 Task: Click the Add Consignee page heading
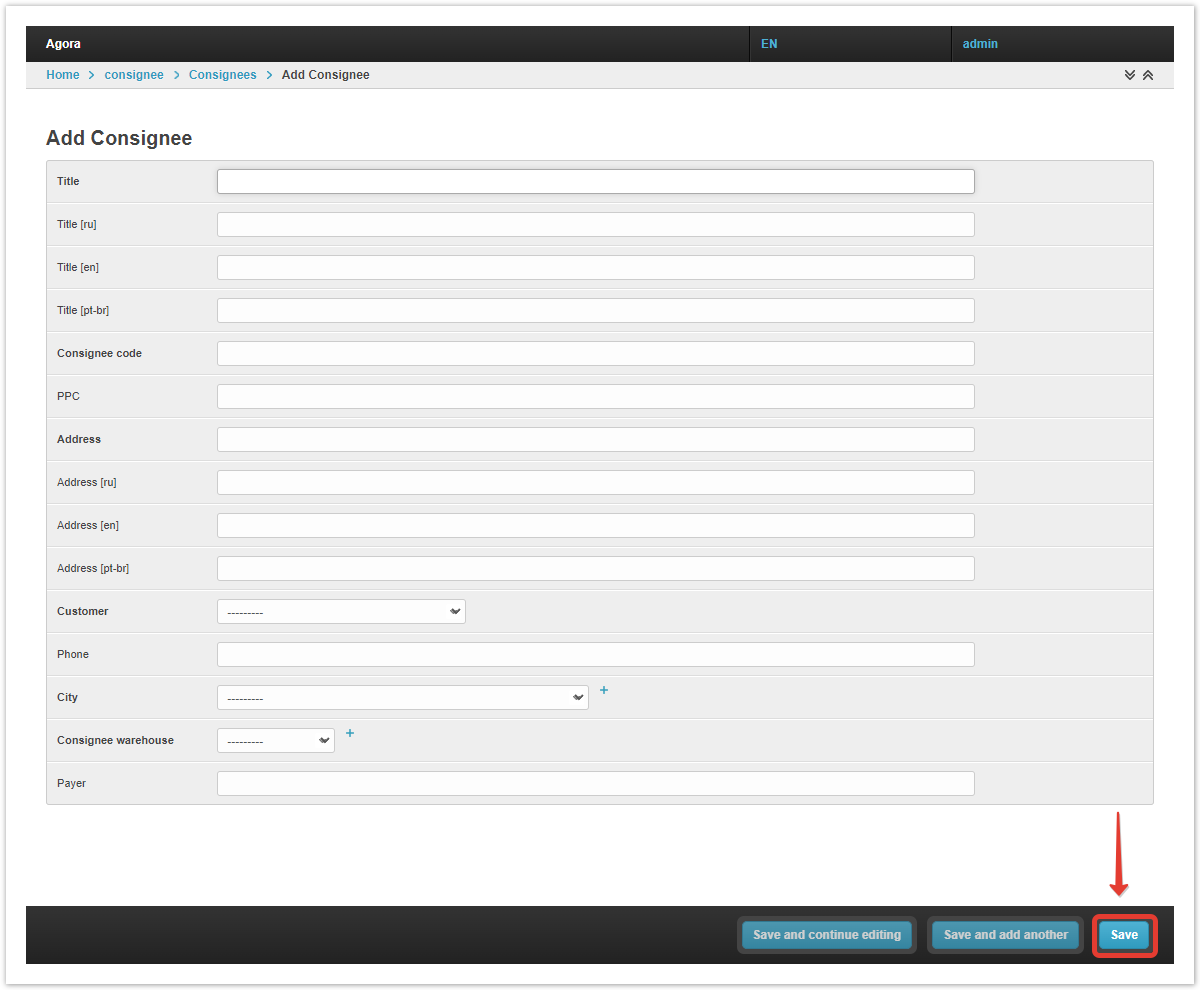(119, 138)
